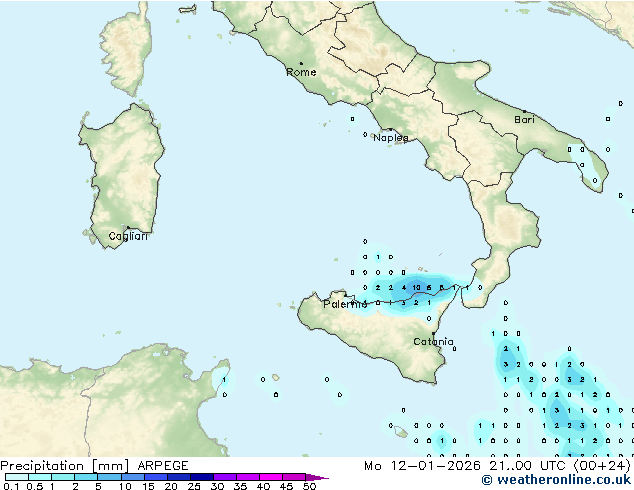Select the Bari city label
634x490 pixels.
pyautogui.click(x=524, y=120)
